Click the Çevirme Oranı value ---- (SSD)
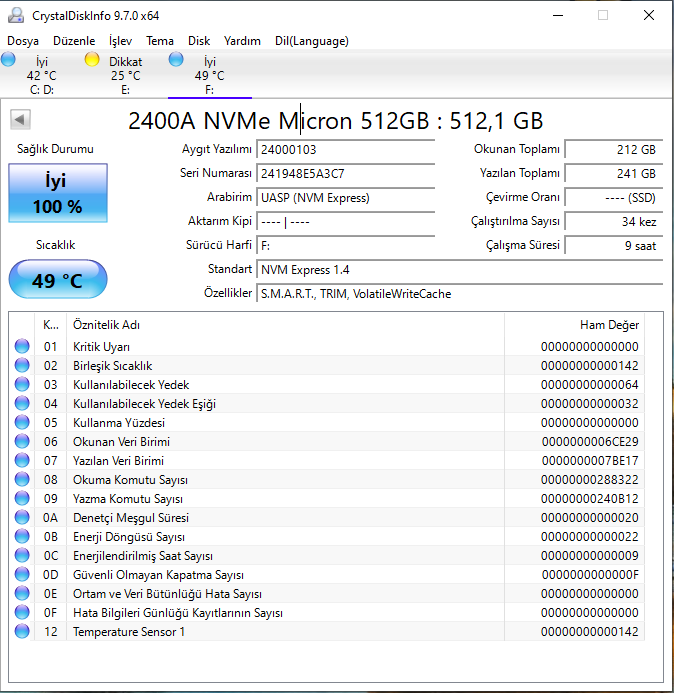 614,197
